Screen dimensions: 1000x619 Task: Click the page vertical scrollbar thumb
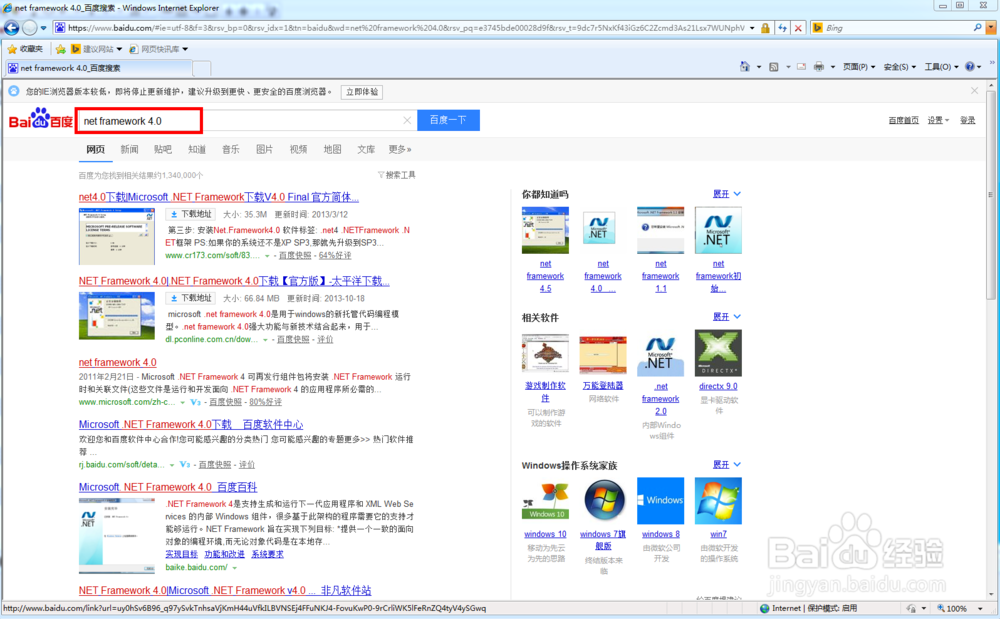tap(990, 194)
